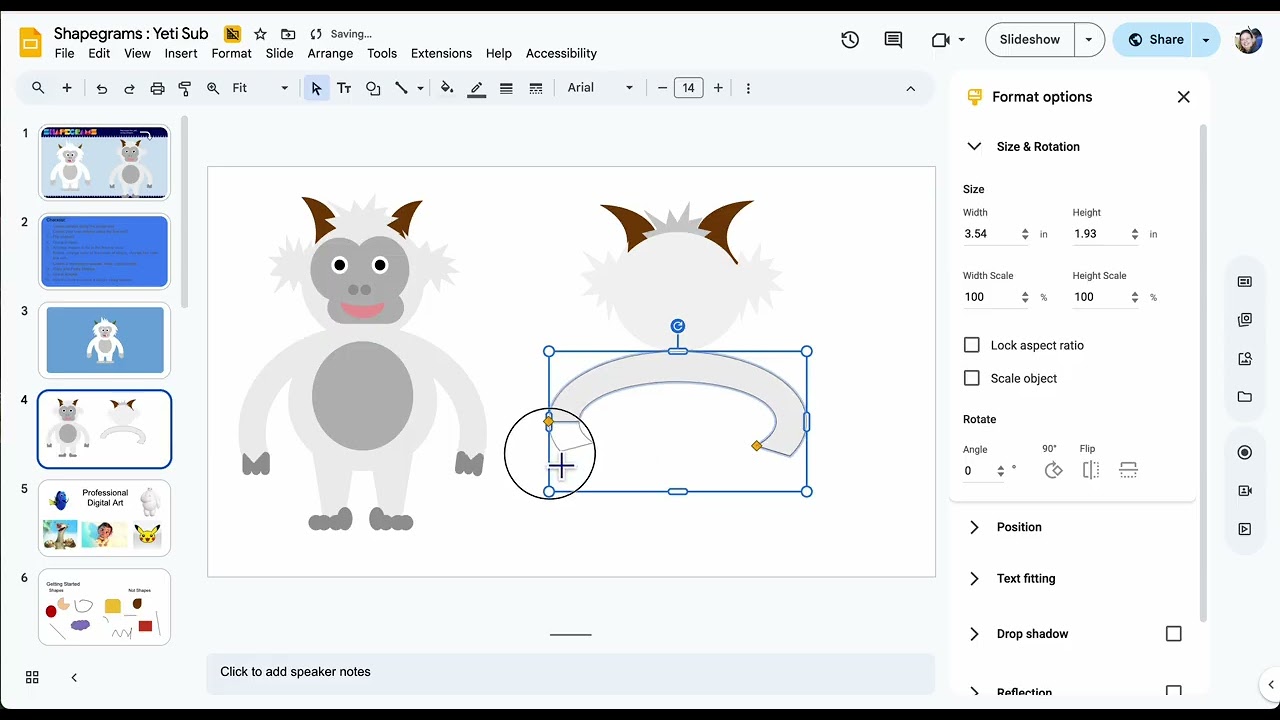1280x720 pixels.
Task: Open the Meet camera dropdown arrow
Action: click(x=962, y=40)
